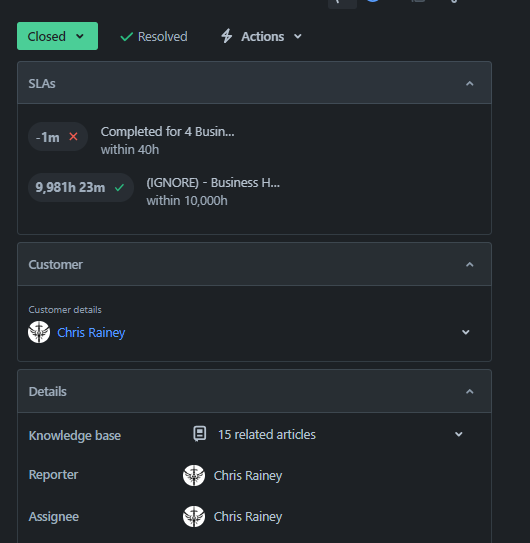Click the Details panel header title
This screenshot has width=530, height=543.
pos(47,392)
